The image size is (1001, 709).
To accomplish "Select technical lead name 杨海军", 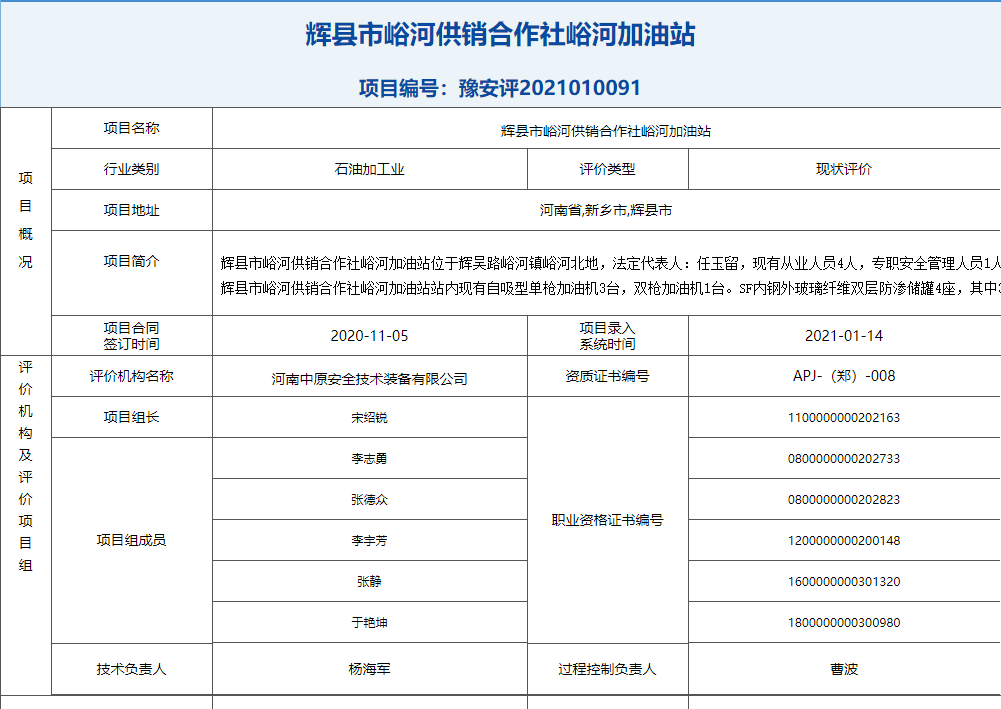I will (x=370, y=669).
